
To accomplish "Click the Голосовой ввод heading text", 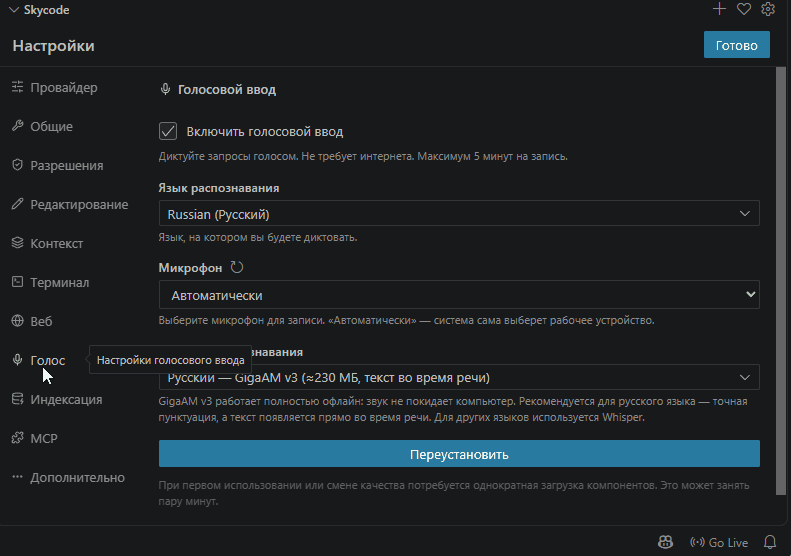I will pyautogui.click(x=227, y=90).
